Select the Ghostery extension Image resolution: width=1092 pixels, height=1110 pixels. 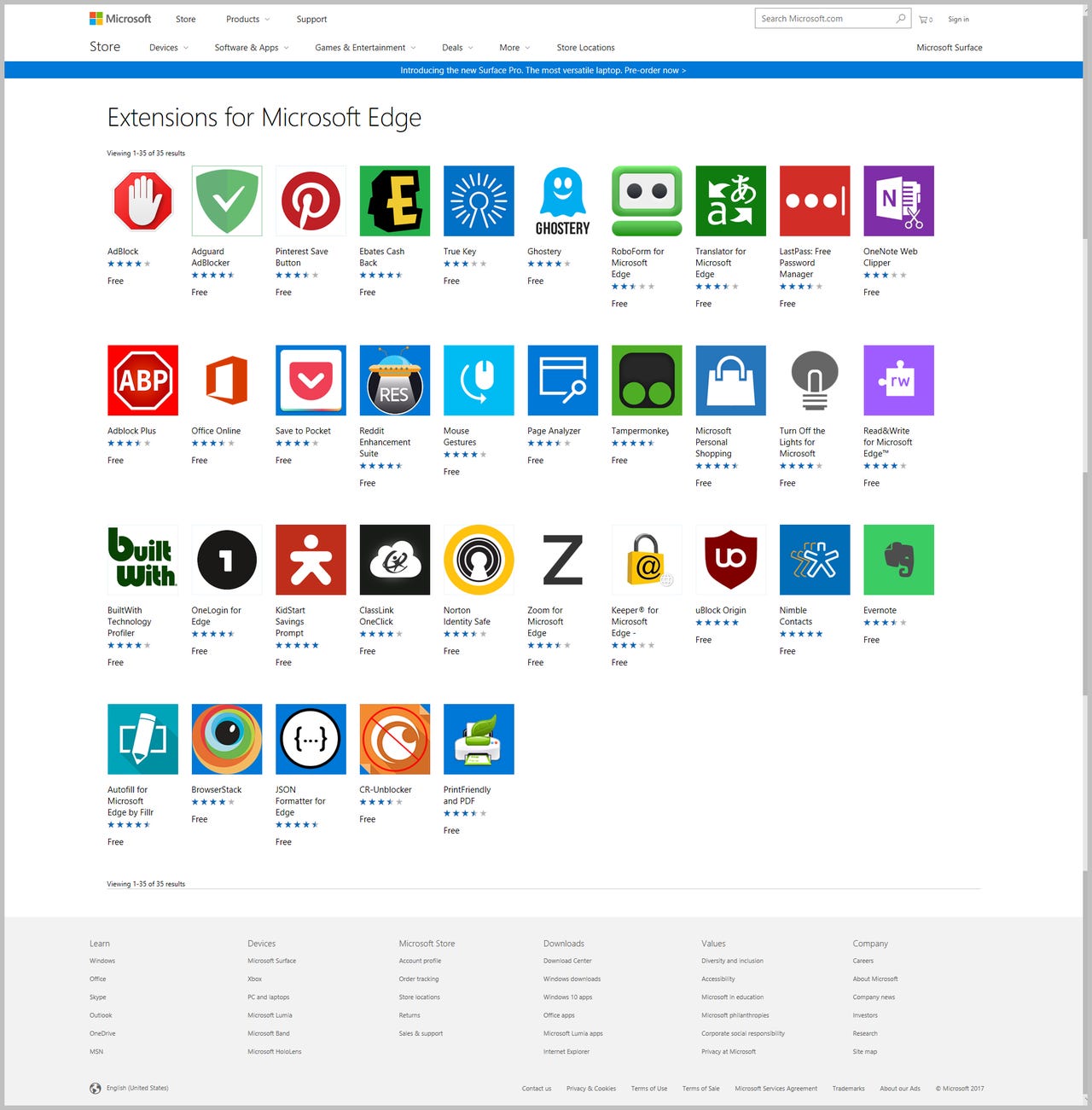(561, 201)
